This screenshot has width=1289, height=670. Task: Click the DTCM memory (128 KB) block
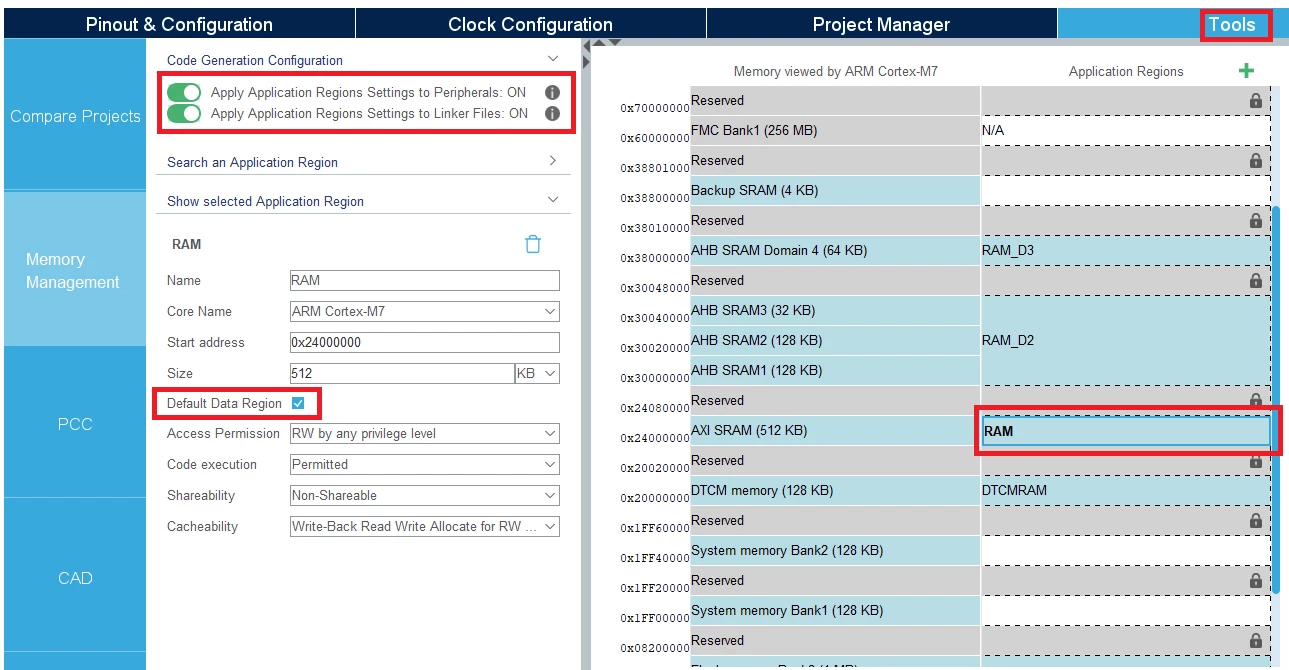point(835,491)
